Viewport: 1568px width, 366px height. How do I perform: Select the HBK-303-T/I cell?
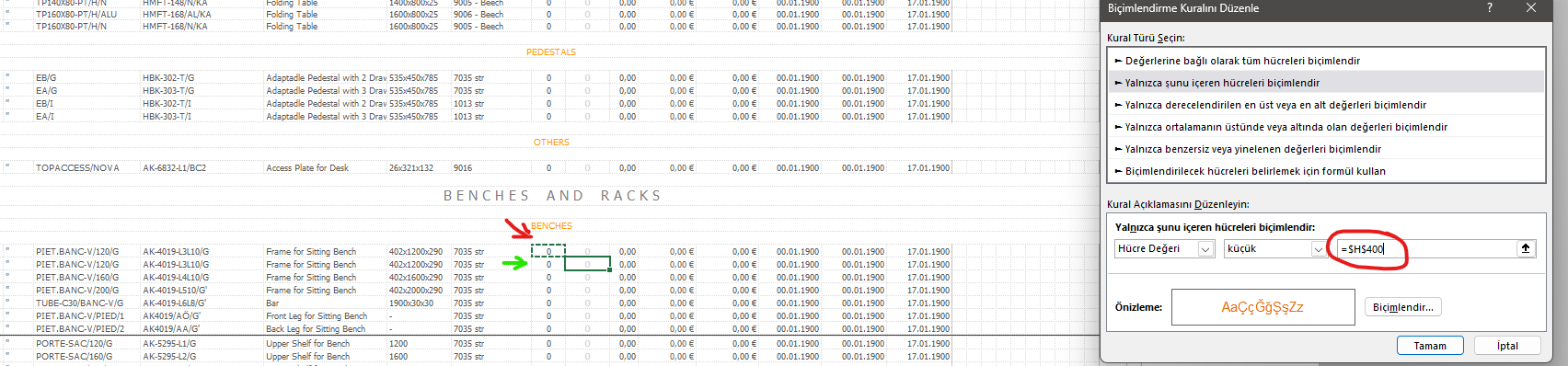[x=167, y=117]
